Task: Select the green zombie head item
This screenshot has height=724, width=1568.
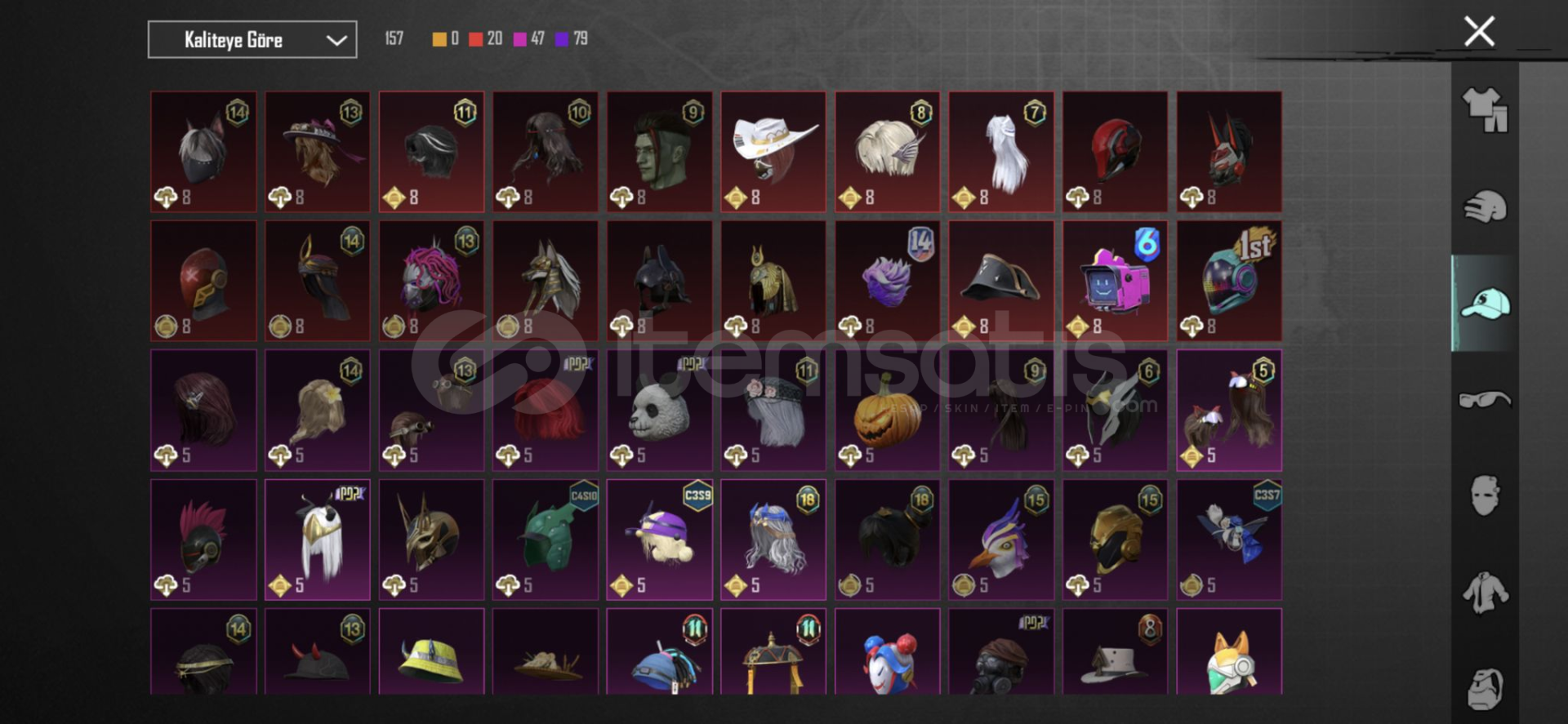Action: click(x=659, y=152)
